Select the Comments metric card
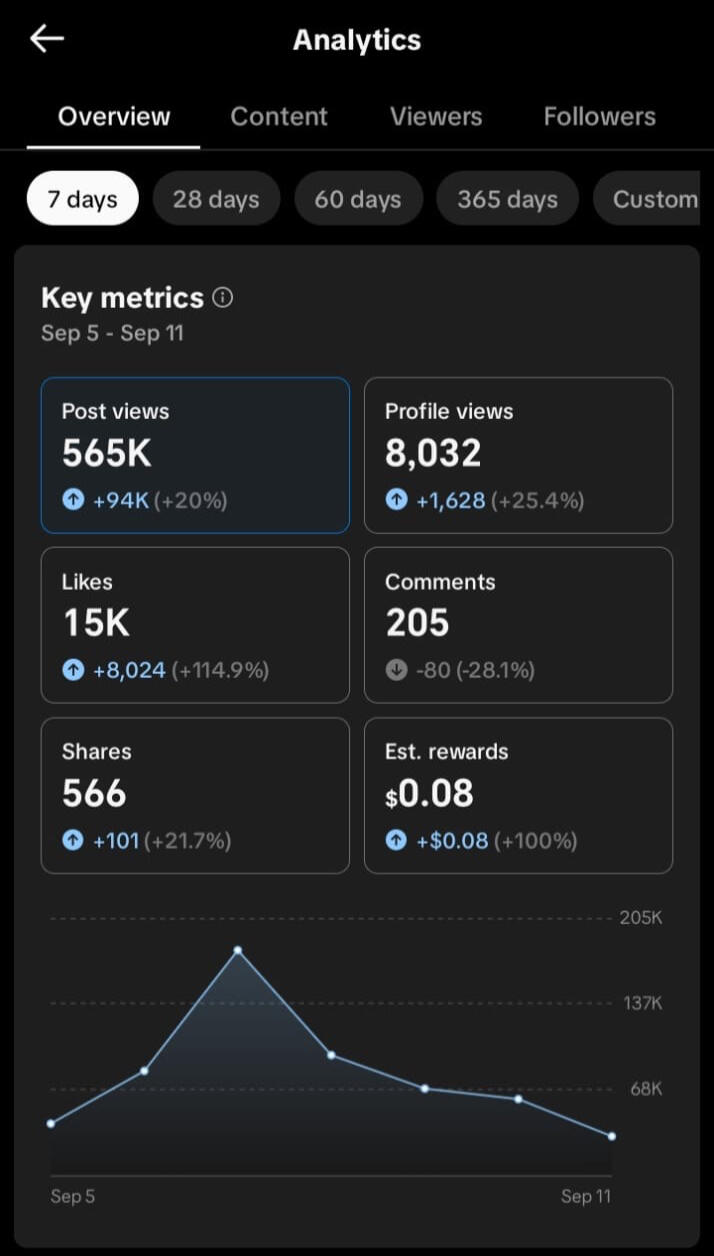 click(x=518, y=625)
